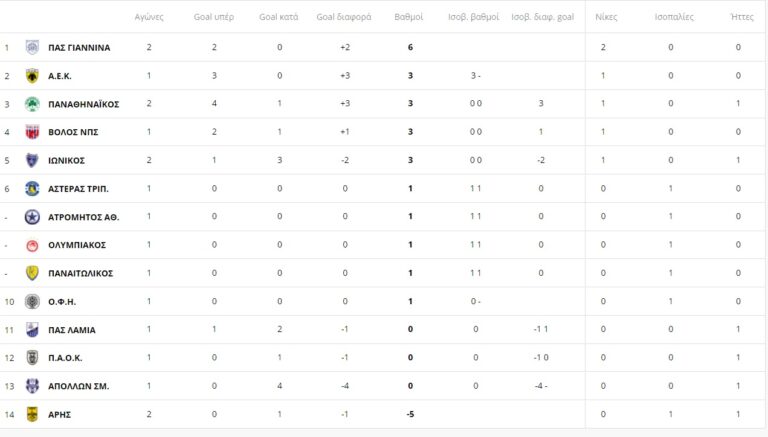The width and height of the screenshot is (768, 437).
Task: Open the ΑΠΟΛΛΩΝ ΣΜ. team name link
Action: [77, 386]
